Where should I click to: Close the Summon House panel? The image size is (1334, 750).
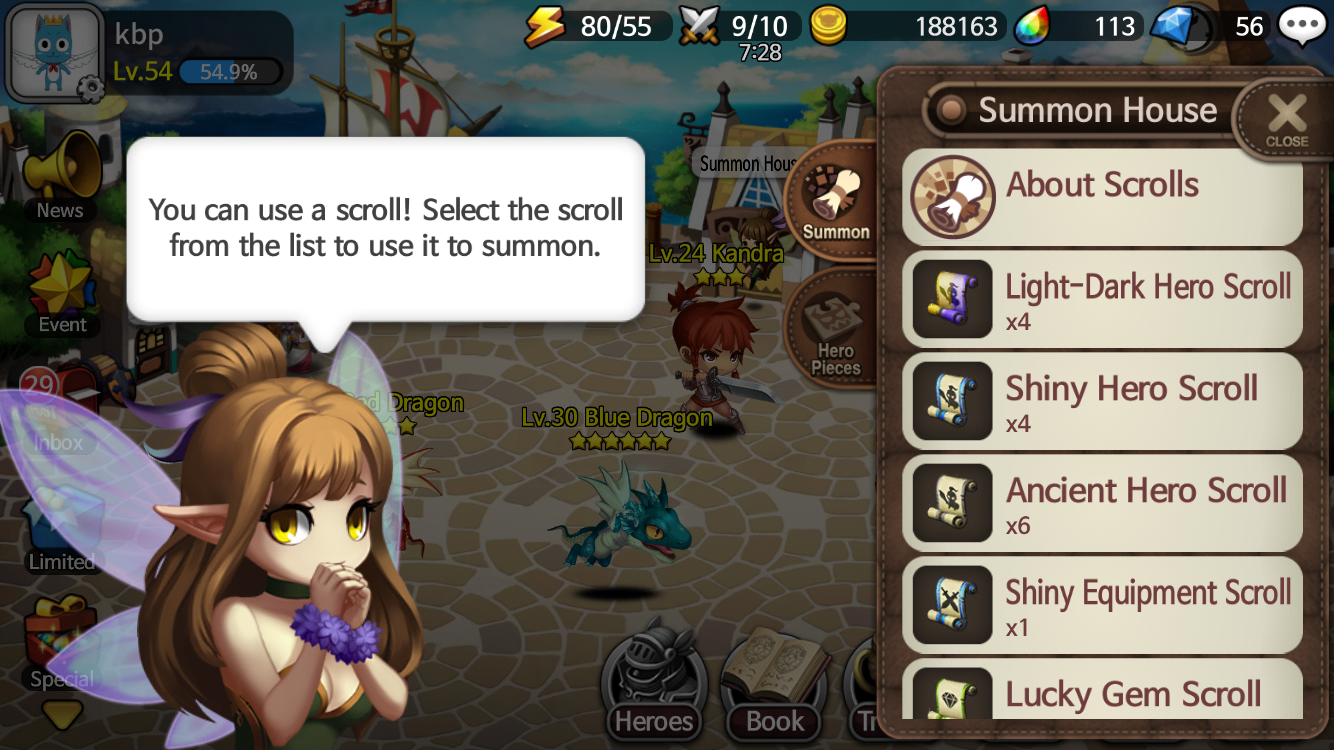[x=1286, y=120]
